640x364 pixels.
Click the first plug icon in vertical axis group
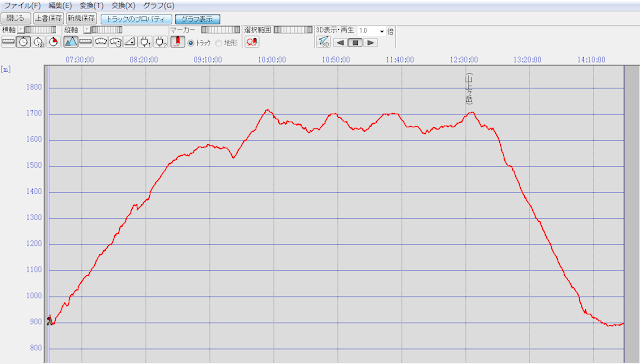pyautogui.click(x=146, y=42)
